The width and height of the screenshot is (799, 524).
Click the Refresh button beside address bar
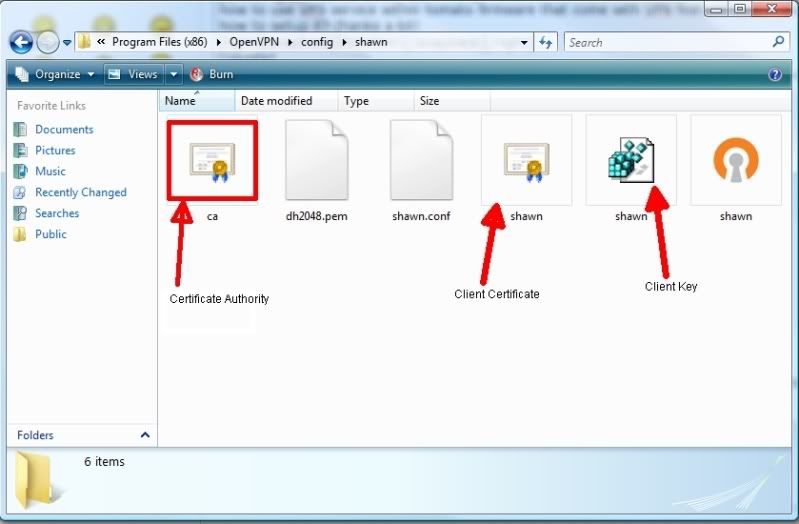click(x=546, y=42)
